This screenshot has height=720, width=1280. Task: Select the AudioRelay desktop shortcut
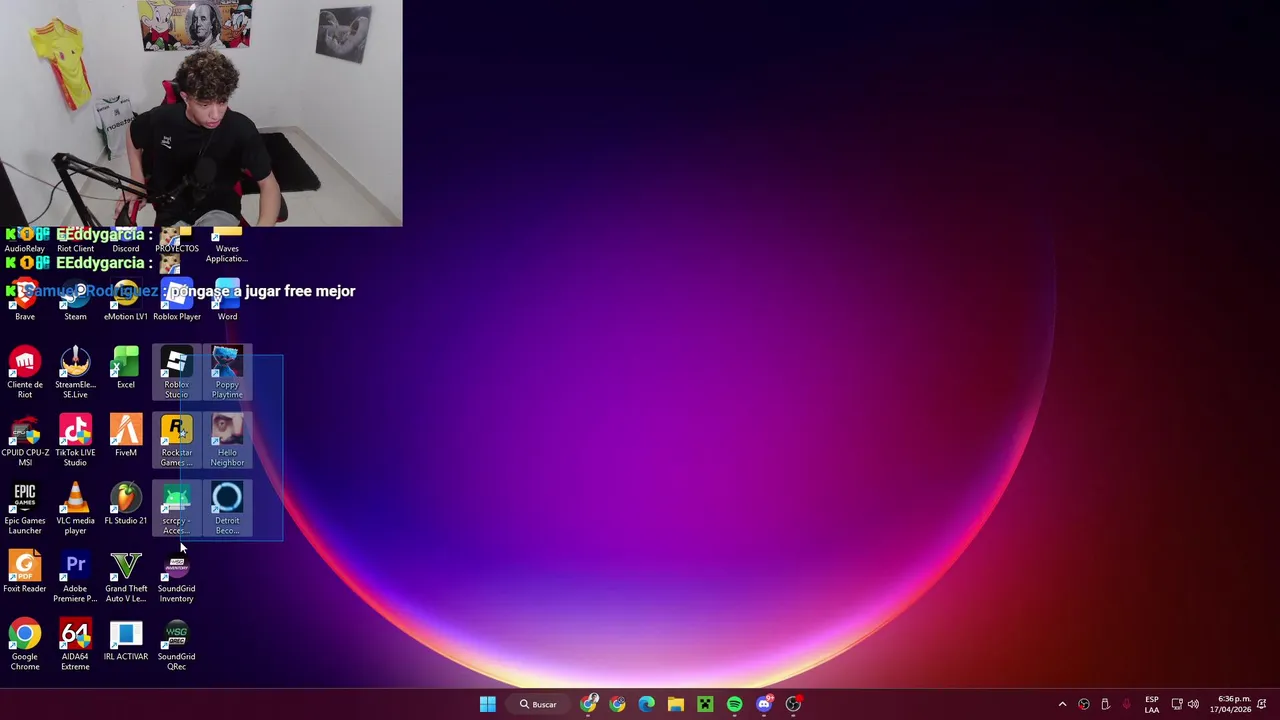(25, 240)
